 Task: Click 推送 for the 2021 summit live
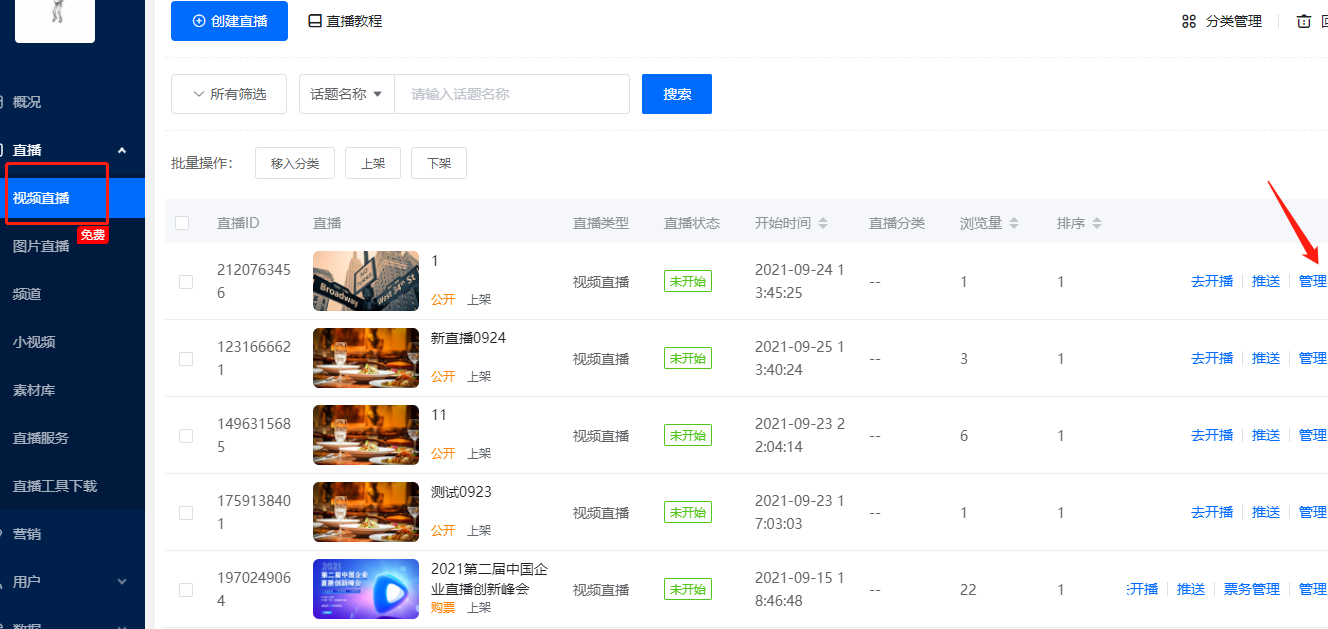point(1191,589)
